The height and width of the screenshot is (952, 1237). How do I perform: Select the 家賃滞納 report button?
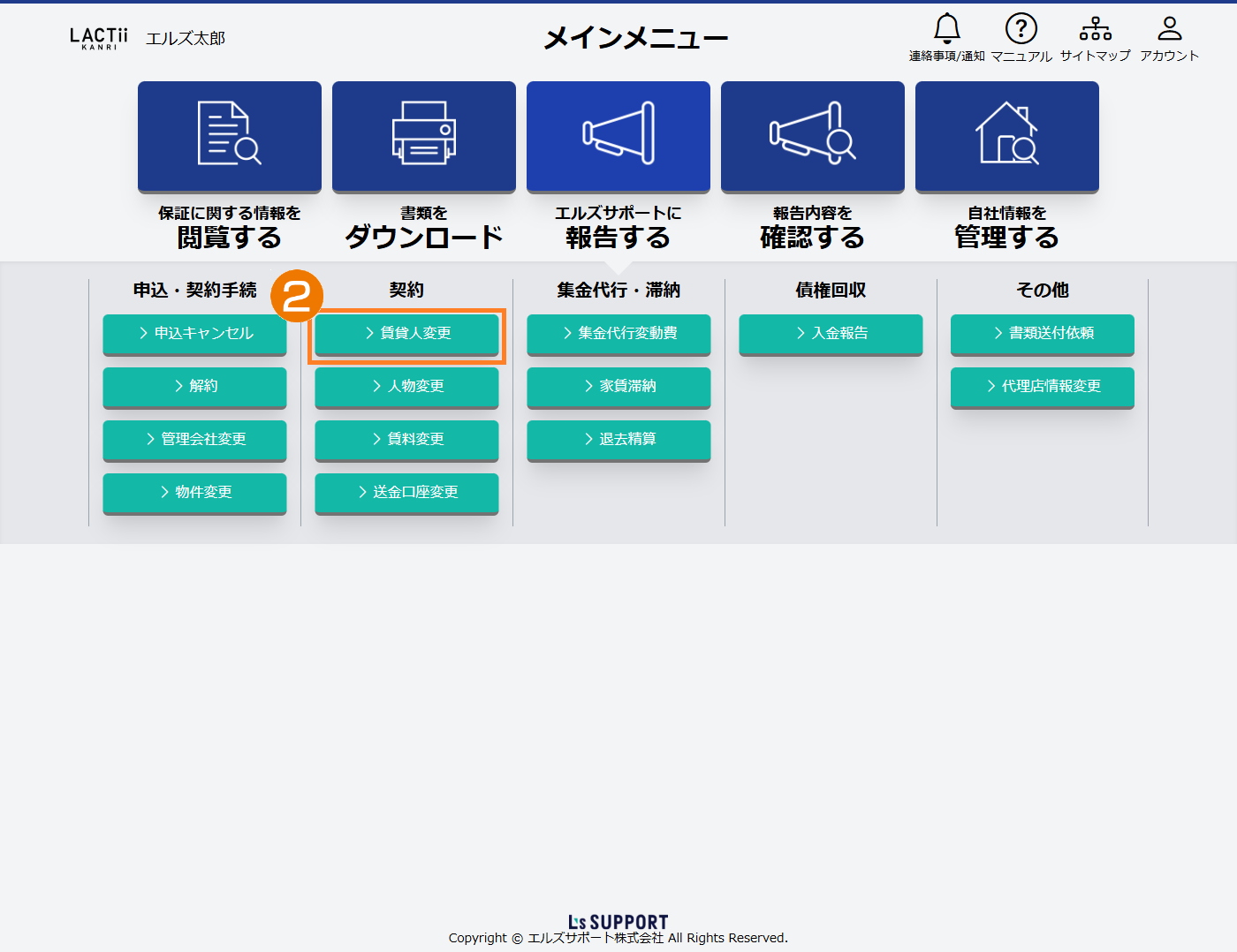tap(618, 387)
